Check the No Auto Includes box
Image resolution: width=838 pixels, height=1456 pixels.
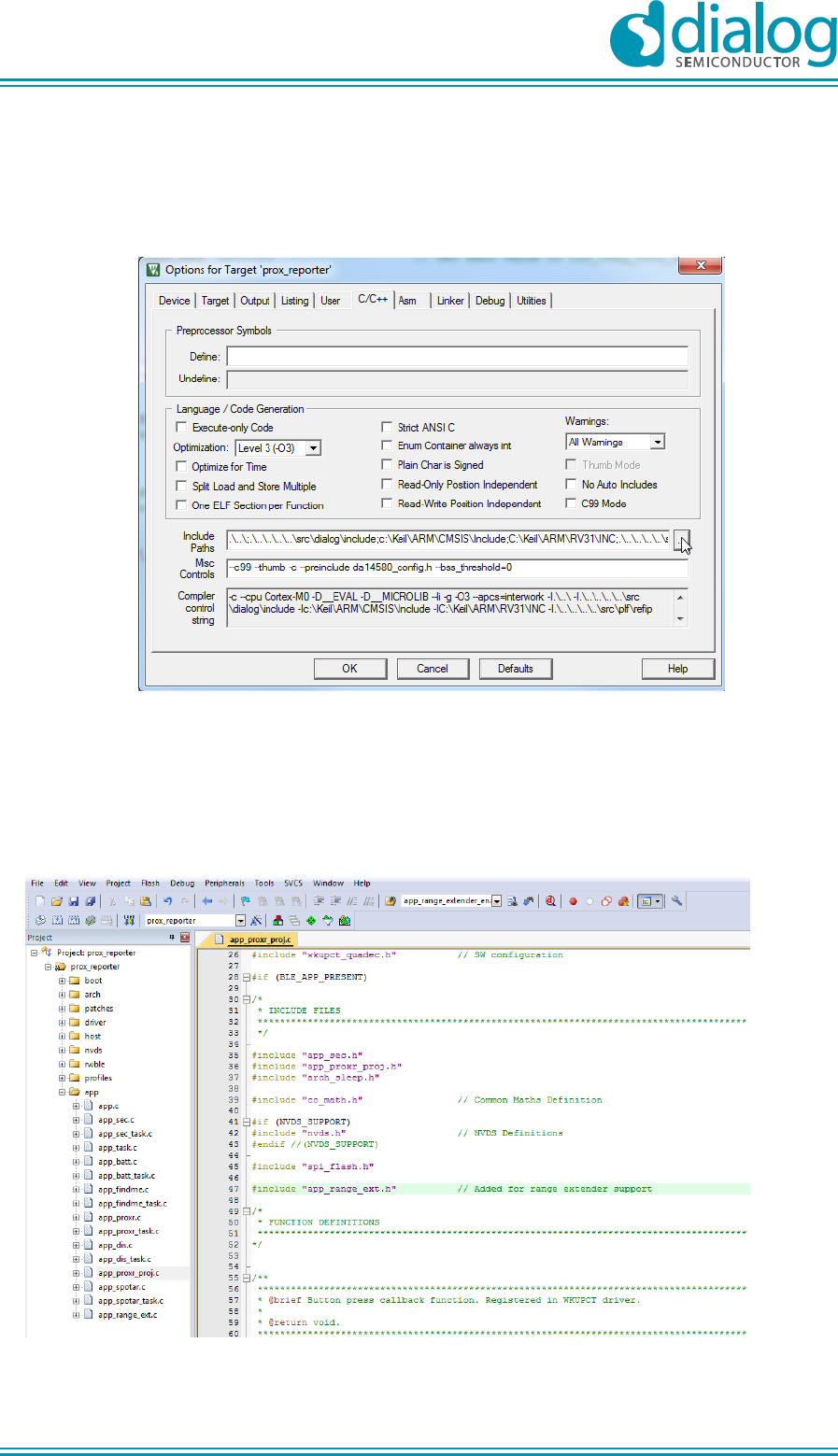(571, 485)
